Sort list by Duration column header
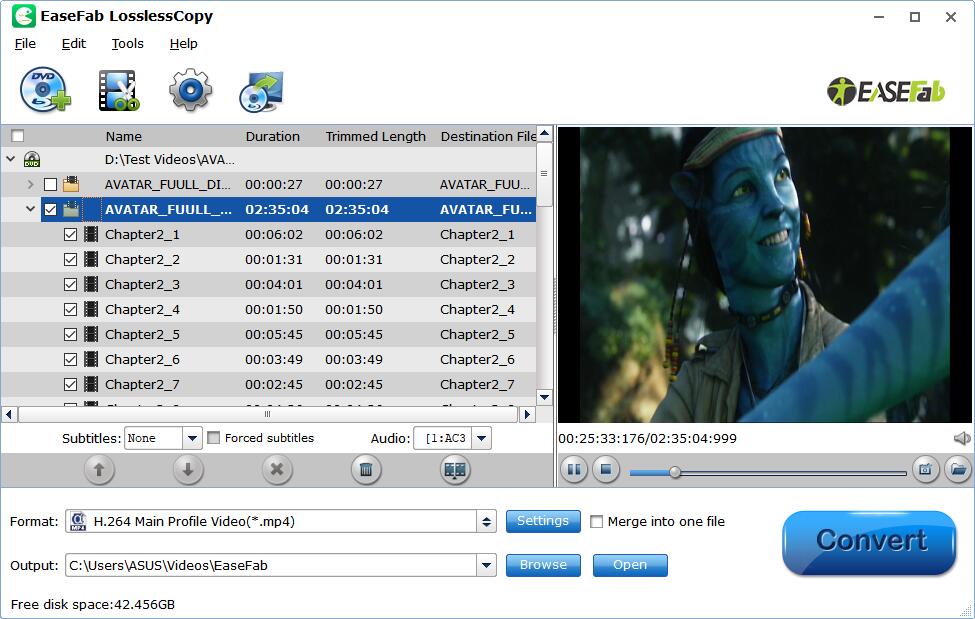Screen dimensions: 975x619 click(x=272, y=136)
